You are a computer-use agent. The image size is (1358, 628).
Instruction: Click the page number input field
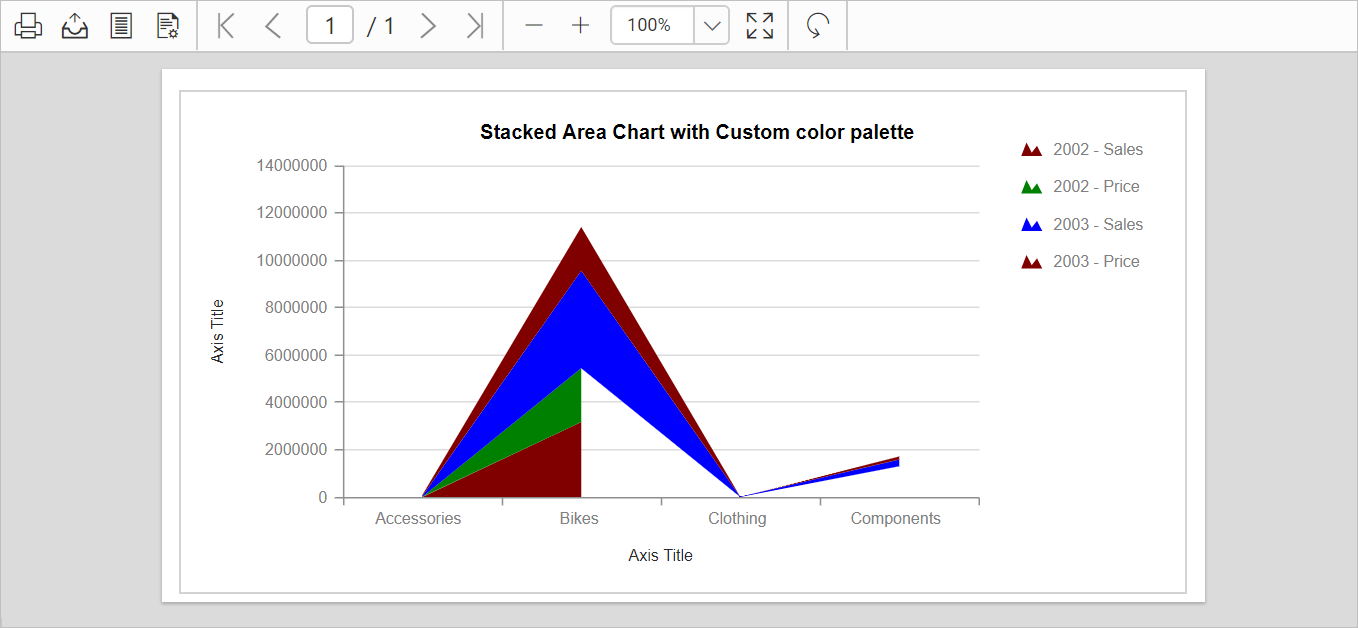tap(330, 25)
